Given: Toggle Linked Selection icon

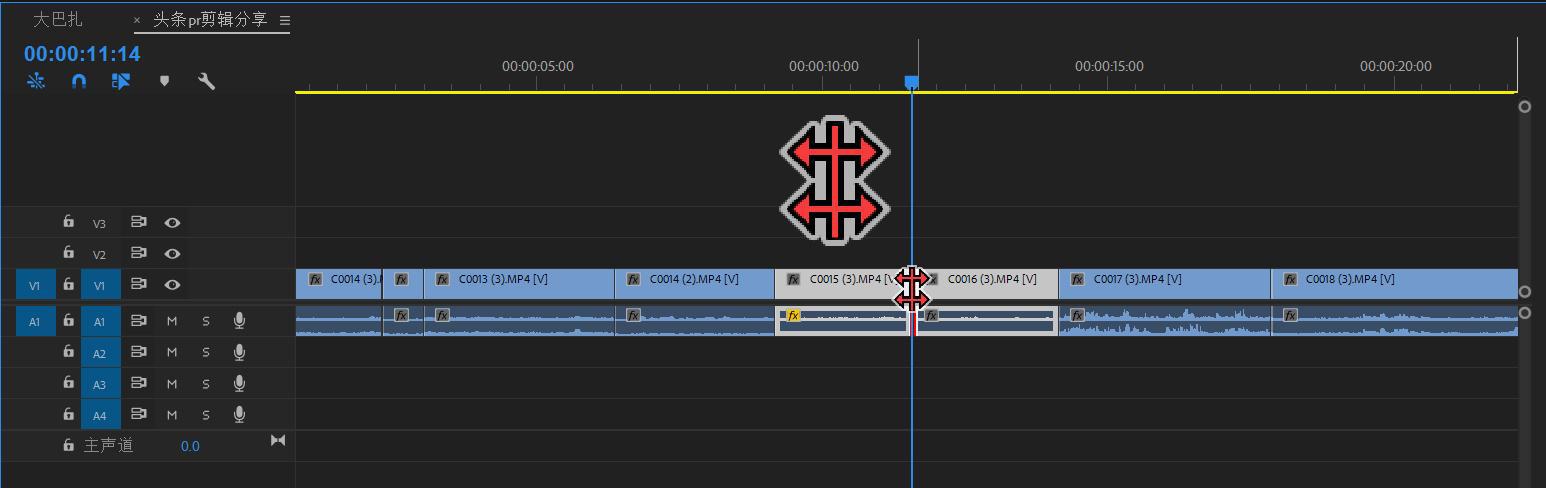Looking at the screenshot, I should click(x=121, y=82).
